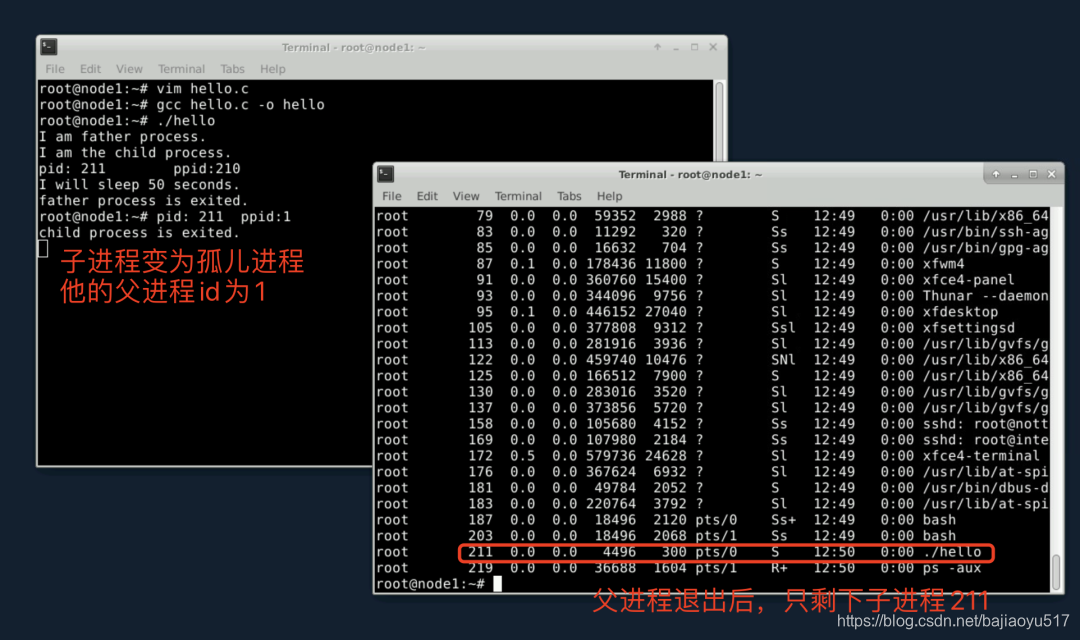Click 'I am father process.' output line
Image resolution: width=1080 pixels, height=640 pixels.
tap(122, 137)
